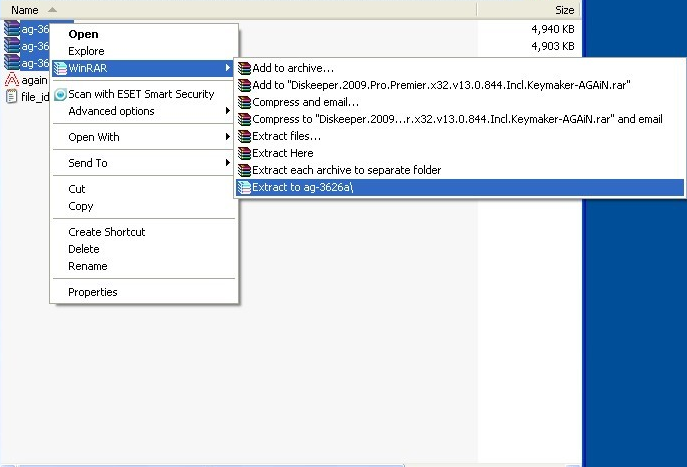Click the 'again' file name

(34, 80)
